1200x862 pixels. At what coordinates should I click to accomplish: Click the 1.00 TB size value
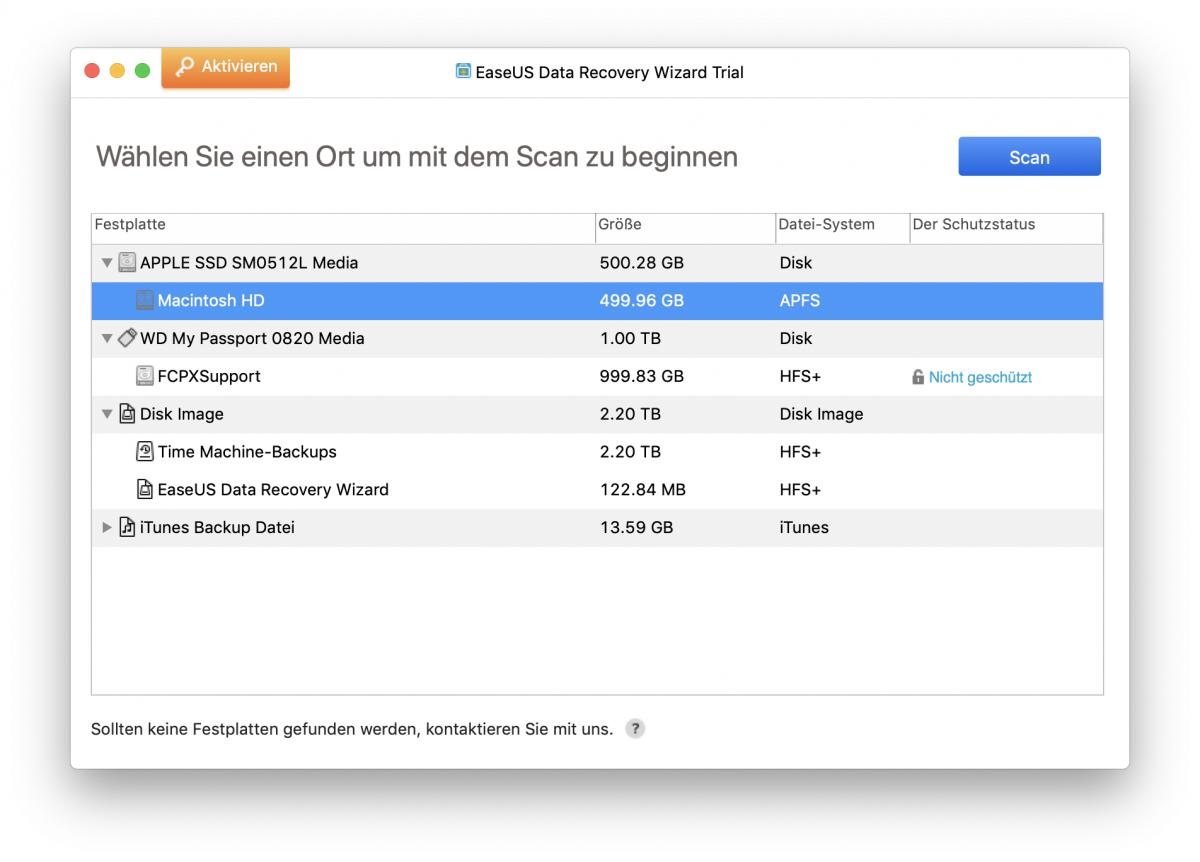(630, 339)
